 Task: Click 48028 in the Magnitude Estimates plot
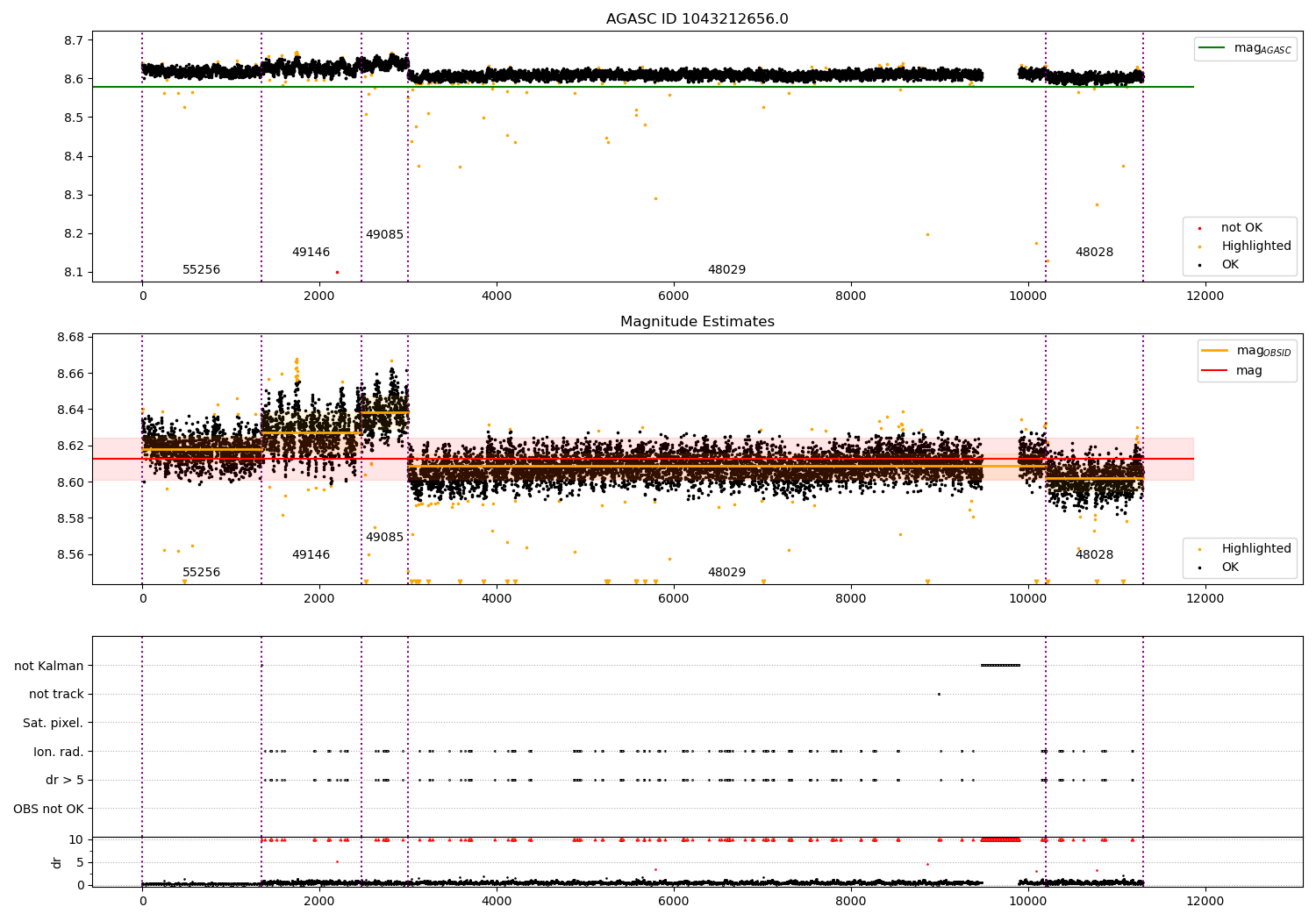[1095, 555]
